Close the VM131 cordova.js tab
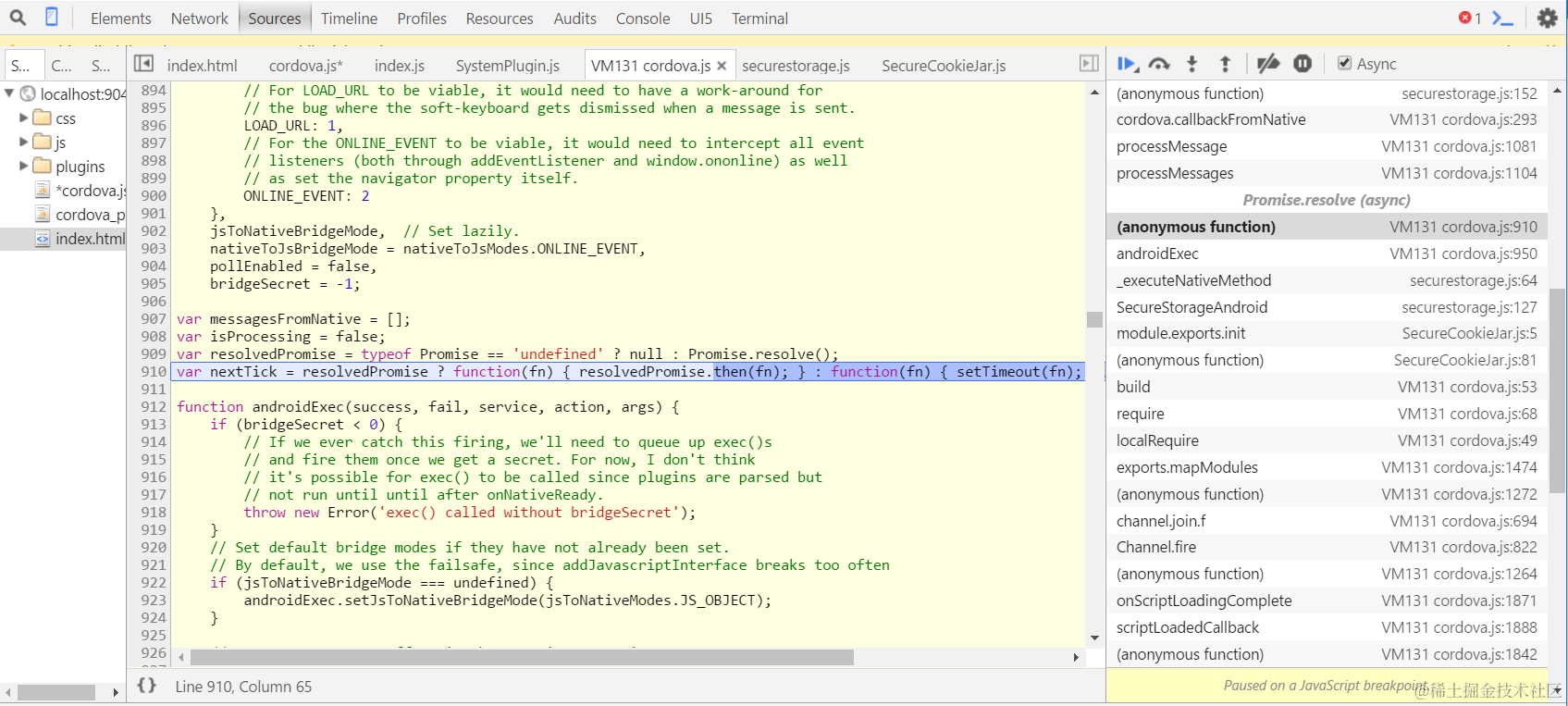Viewport: 1568px width, 706px height. [x=722, y=66]
